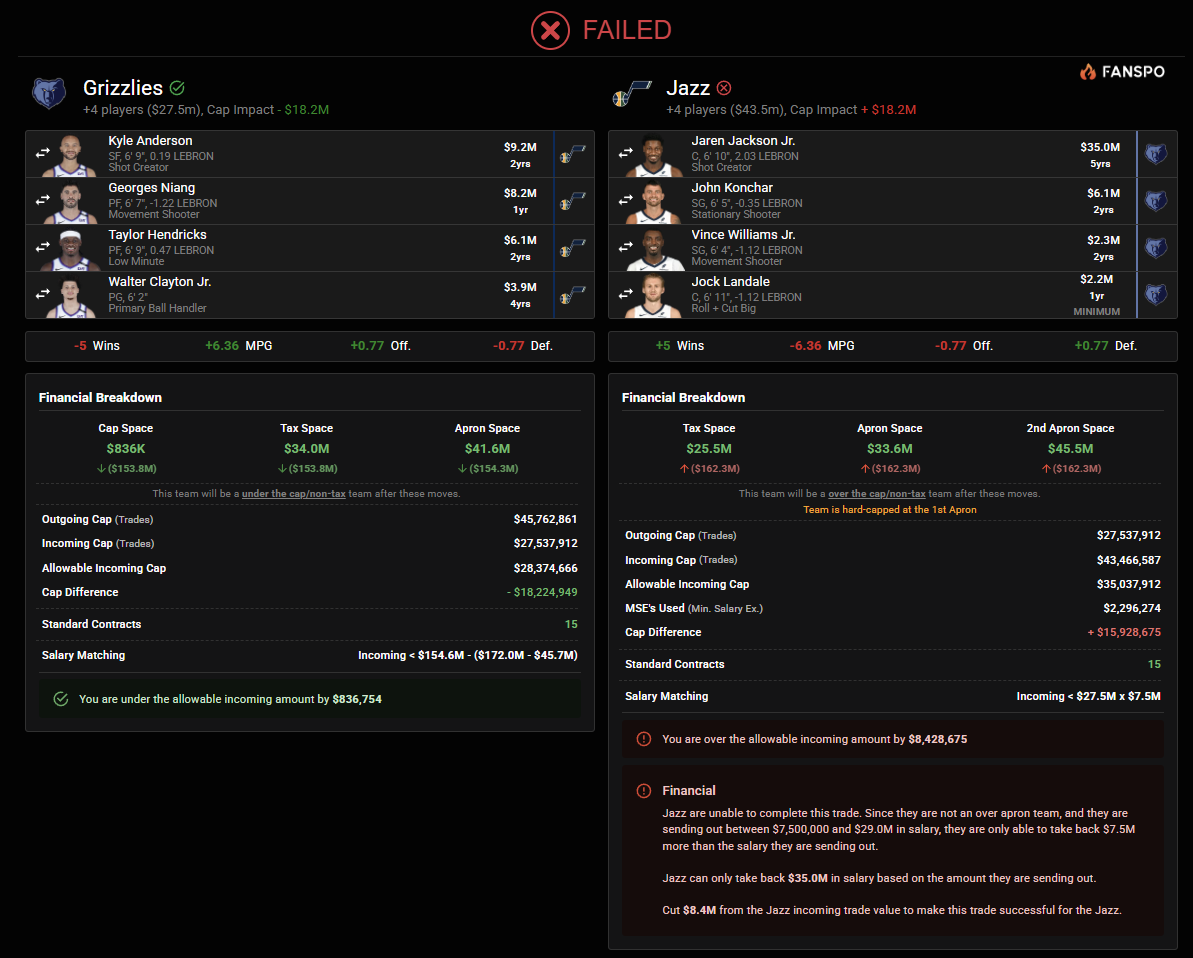
Task: Click Grizzlies Tax Space value $34.0M
Action: pyautogui.click(x=307, y=449)
